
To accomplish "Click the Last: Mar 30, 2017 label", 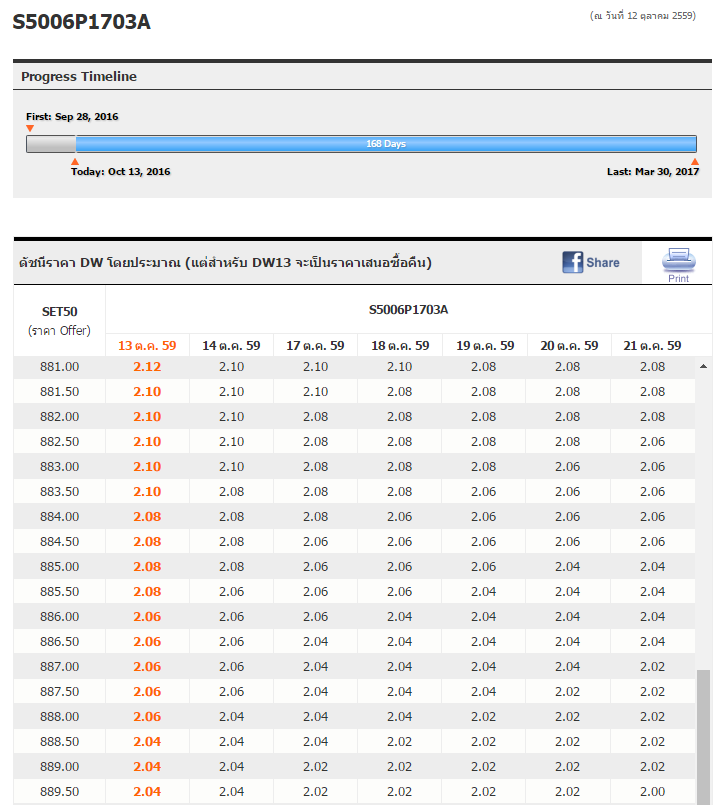I will point(653,171).
